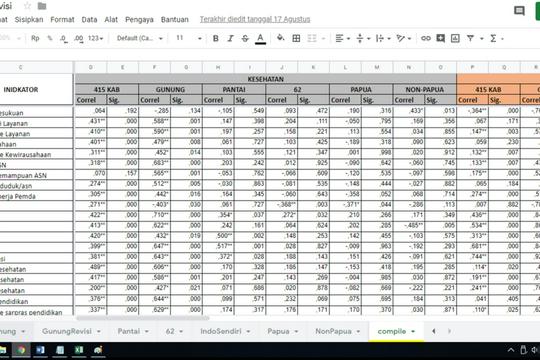Open the font family dropdown

(x=139, y=38)
